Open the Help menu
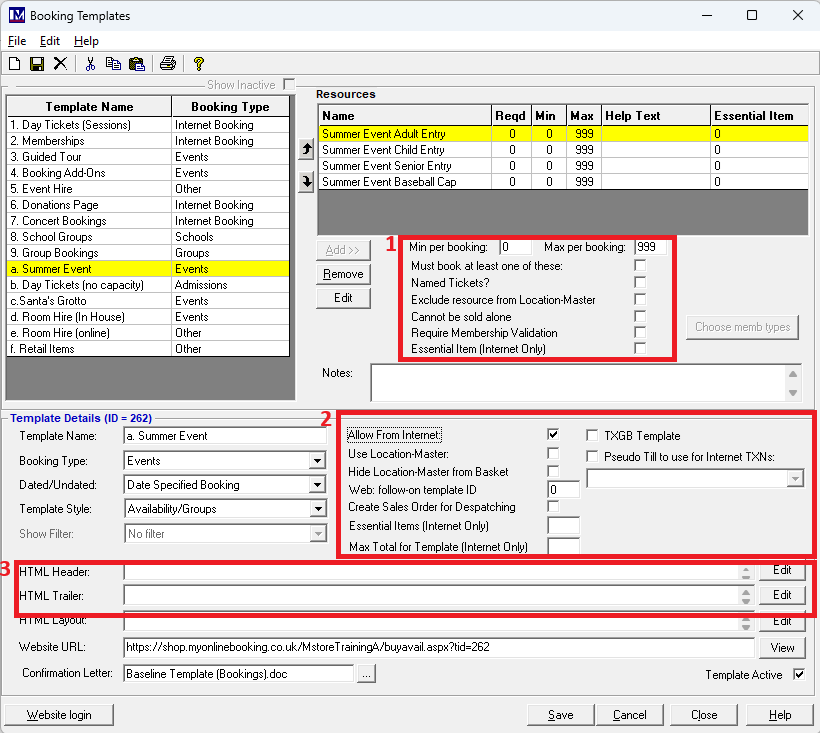Image resolution: width=820 pixels, height=733 pixels. 86,41
